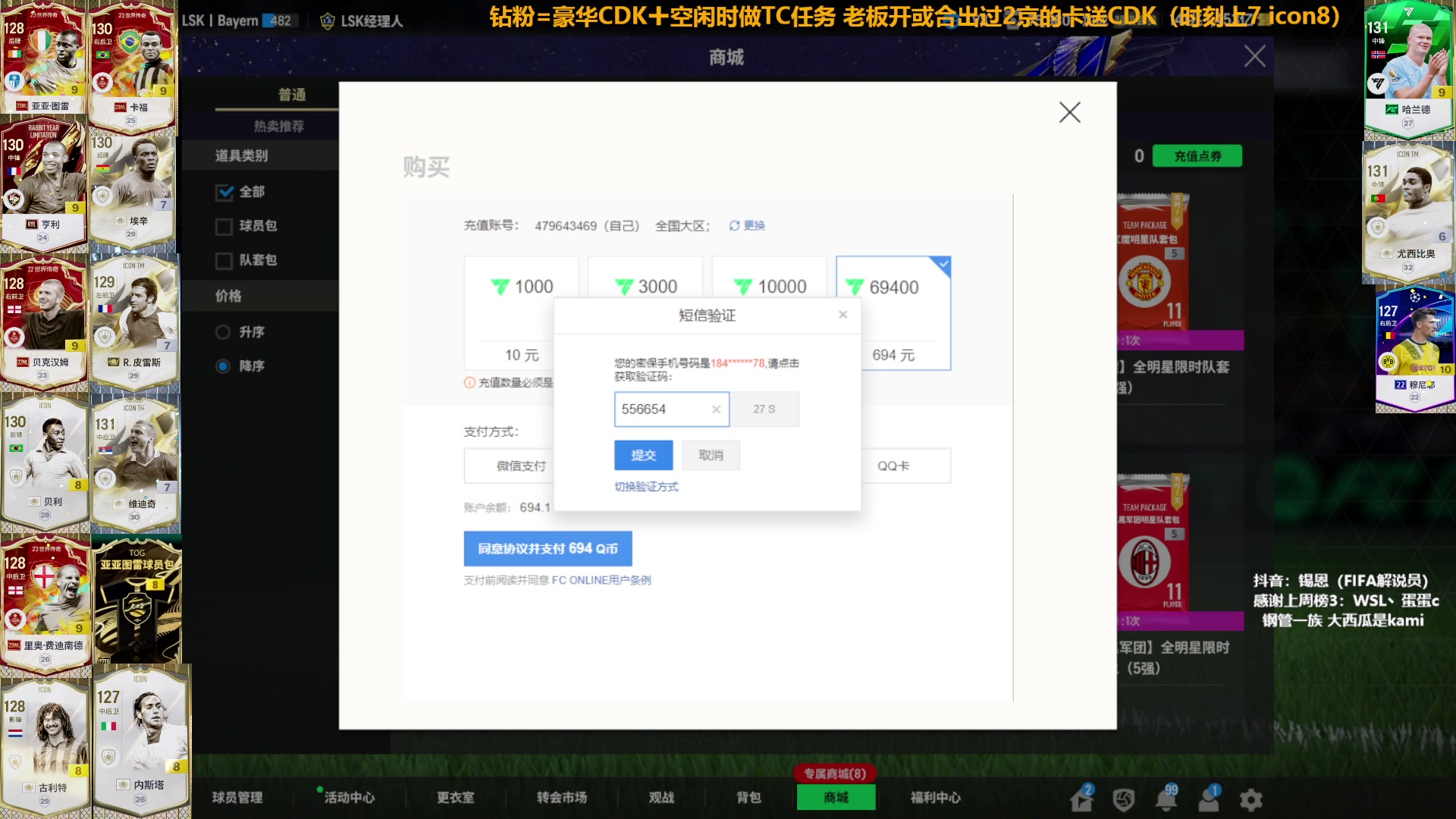Open 观战 in bottom menu

click(x=661, y=798)
